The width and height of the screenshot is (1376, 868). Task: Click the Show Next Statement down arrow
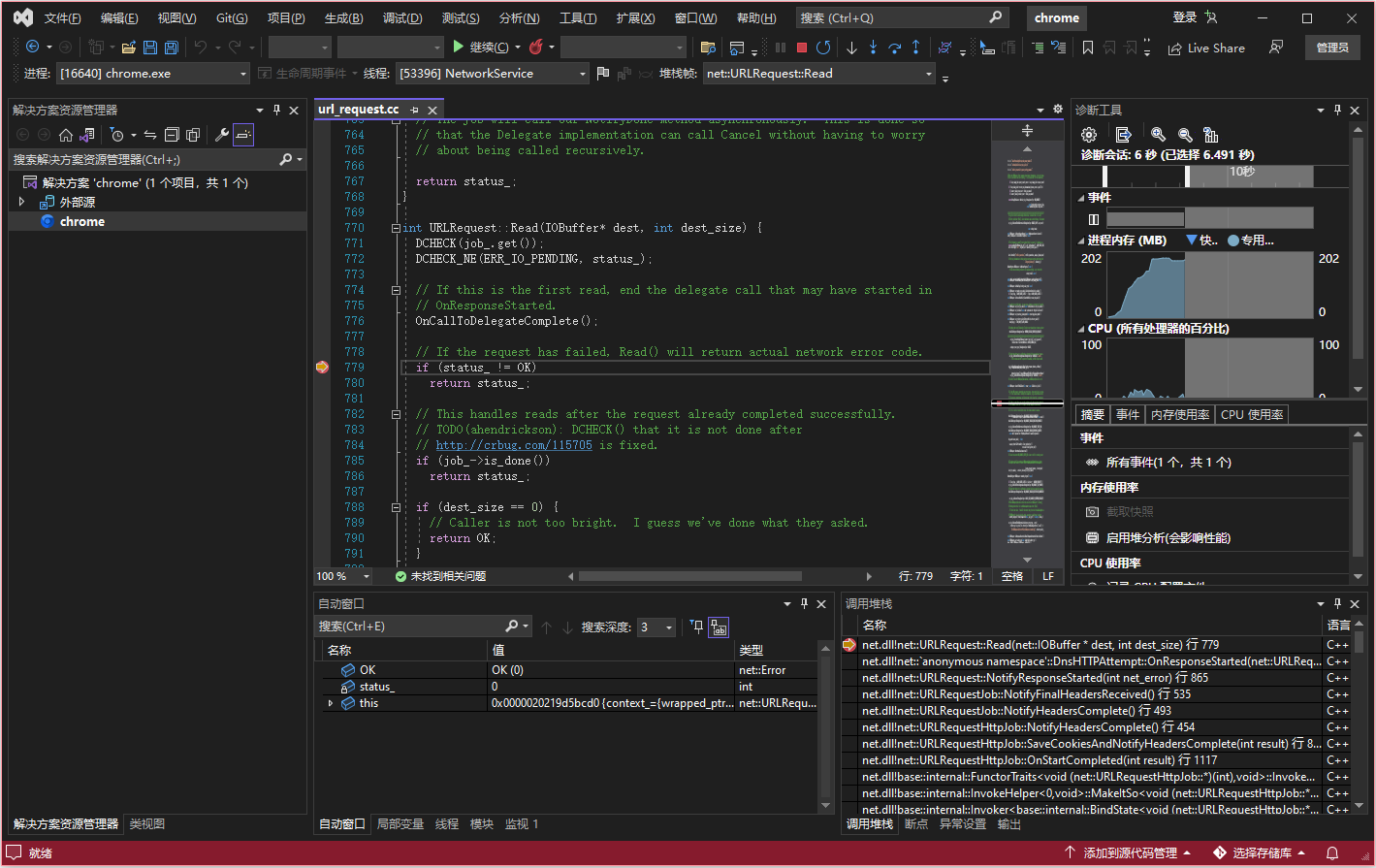point(851,48)
